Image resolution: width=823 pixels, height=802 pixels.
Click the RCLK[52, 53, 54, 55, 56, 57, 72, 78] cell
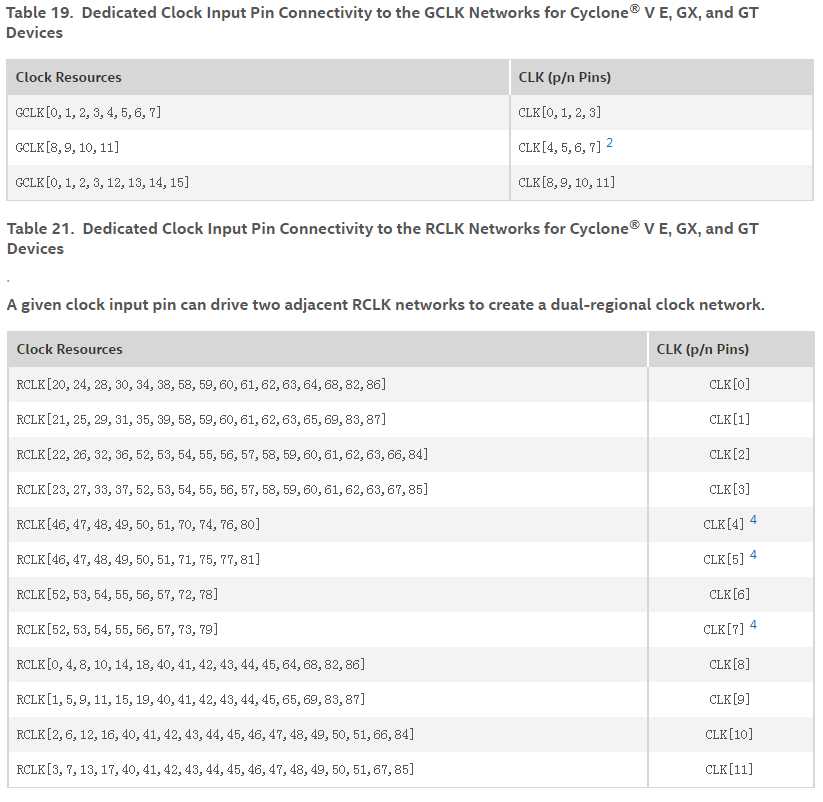pyautogui.click(x=117, y=595)
